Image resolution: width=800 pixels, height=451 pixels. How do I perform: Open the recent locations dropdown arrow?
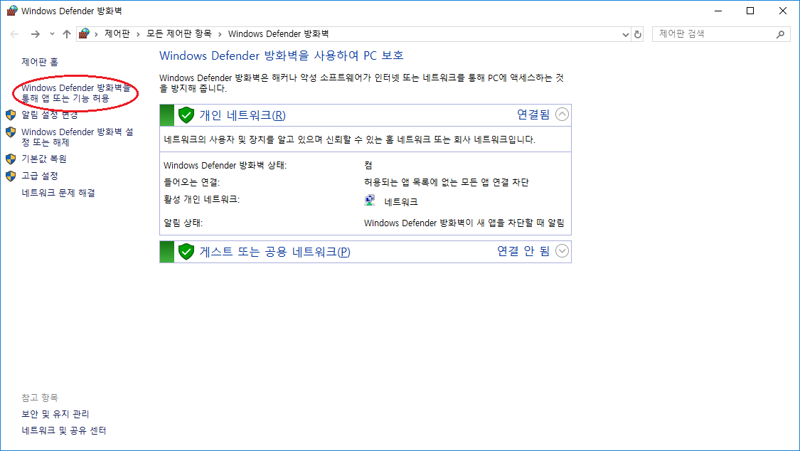52,34
